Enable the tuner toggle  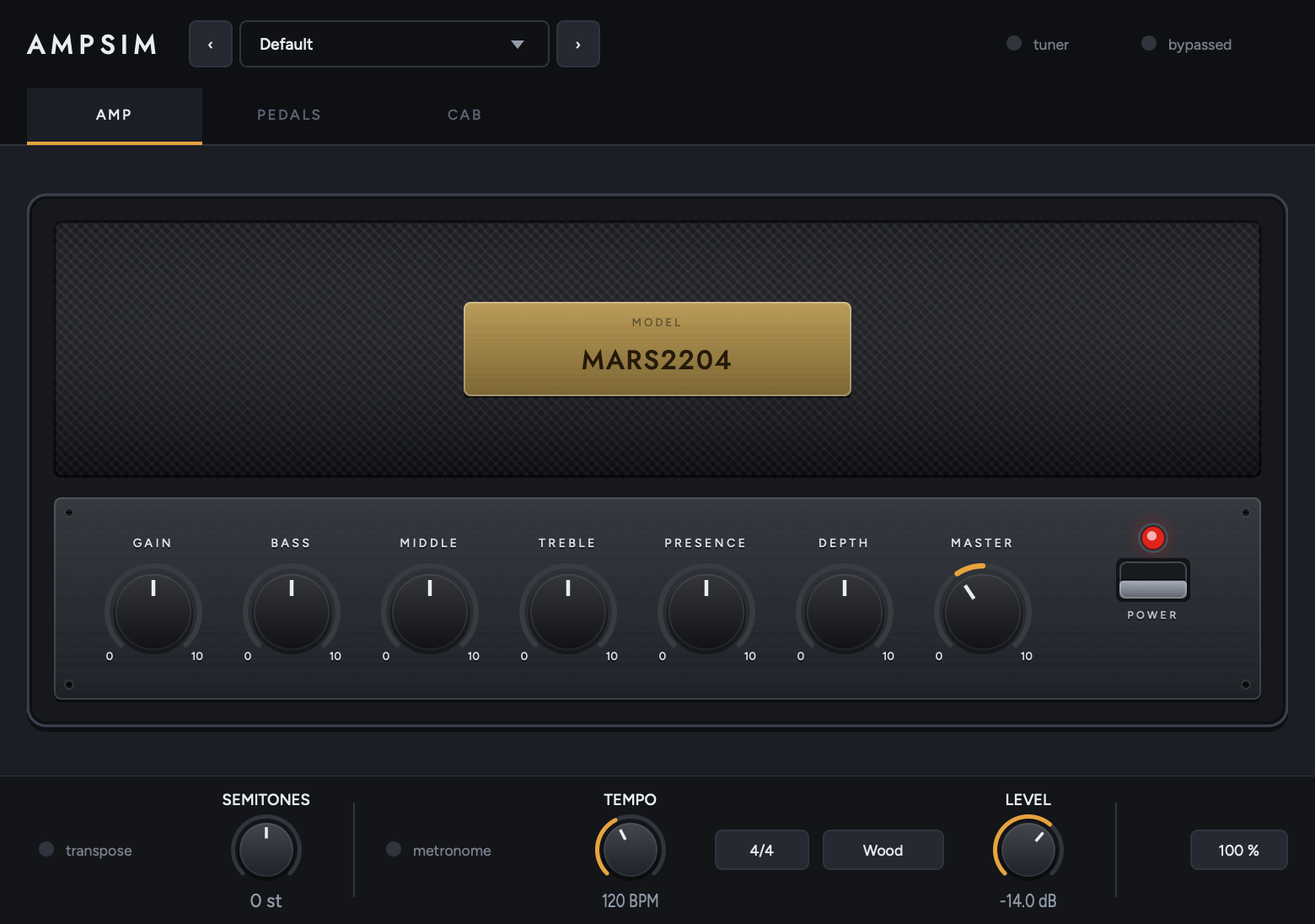[x=1038, y=44]
